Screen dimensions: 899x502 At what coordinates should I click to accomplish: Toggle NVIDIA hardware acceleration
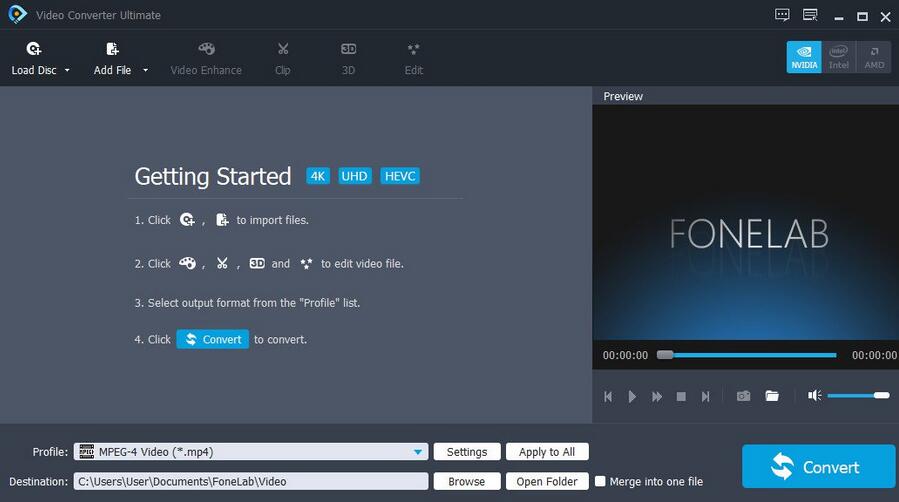click(804, 57)
